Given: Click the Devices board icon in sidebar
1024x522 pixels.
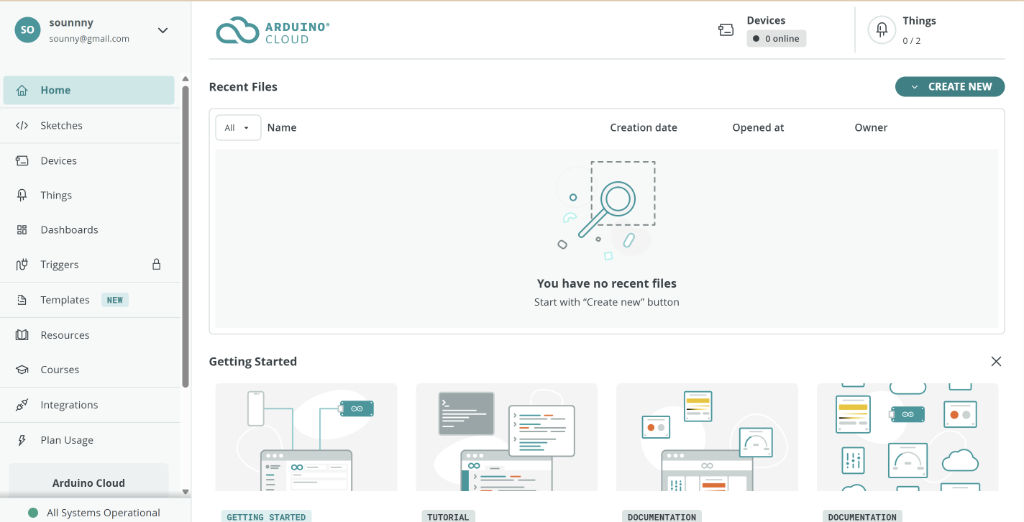Looking at the screenshot, I should coord(22,161).
